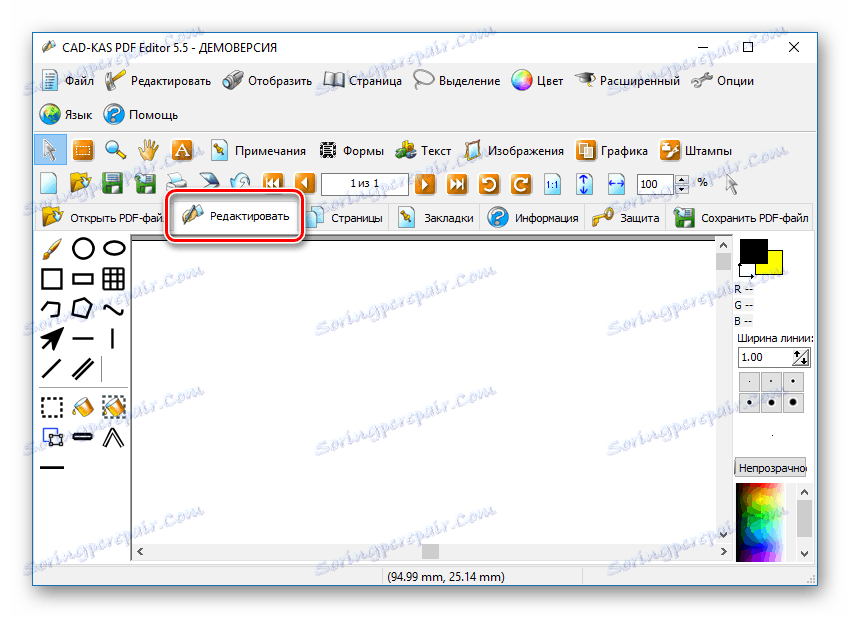Click Открыть PDF-файл button
The height and width of the screenshot is (618, 850).
coord(102,218)
